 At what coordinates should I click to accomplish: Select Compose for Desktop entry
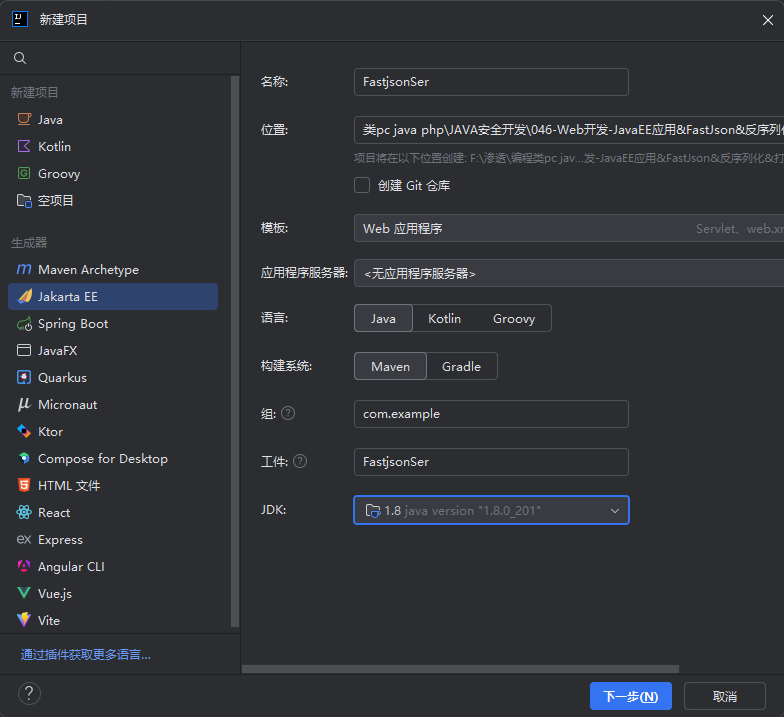[x=113, y=458]
